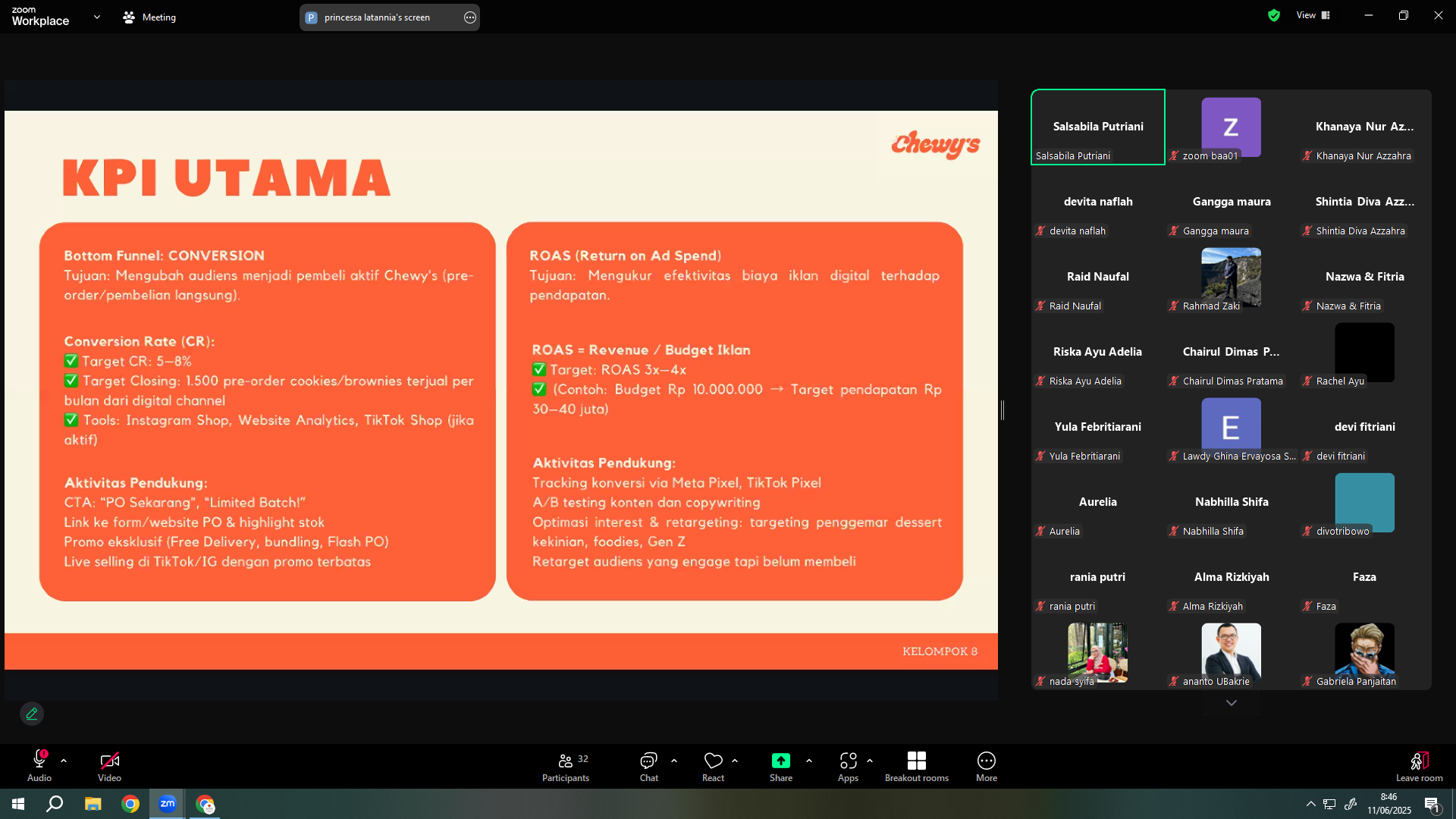Click the Leave room button
The image size is (1456, 819).
pyautogui.click(x=1420, y=766)
